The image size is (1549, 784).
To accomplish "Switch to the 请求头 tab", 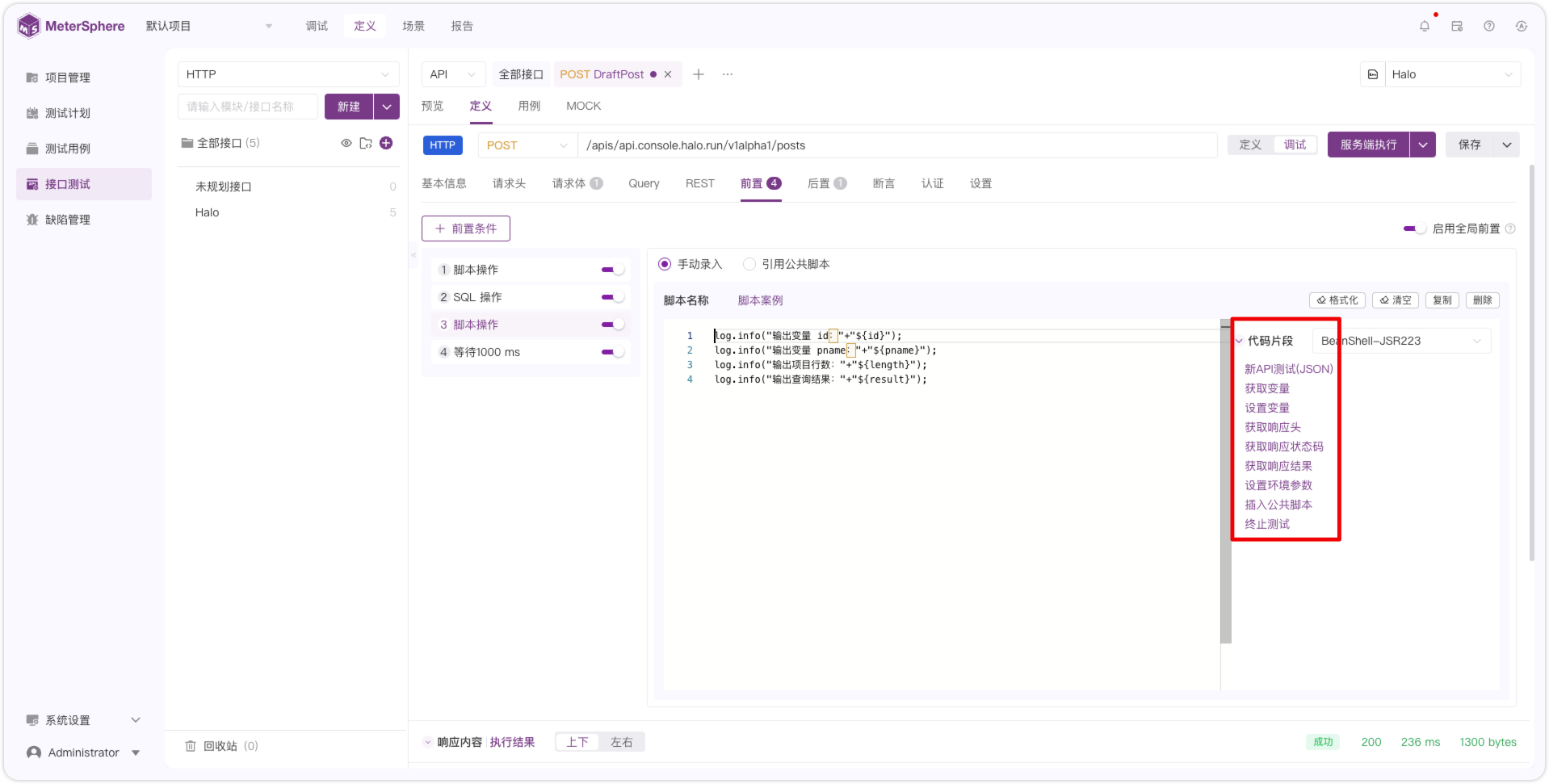I will (509, 183).
